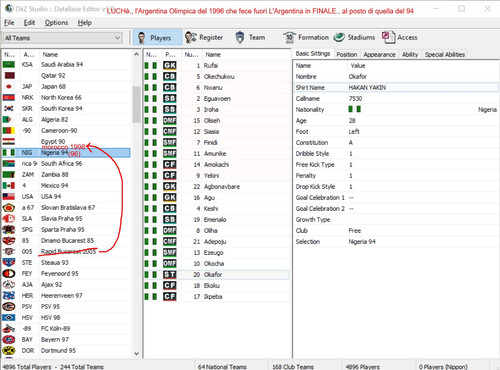The image size is (500, 370).
Task: Click the DMF position badge for Oliseh
Action: coord(169,120)
